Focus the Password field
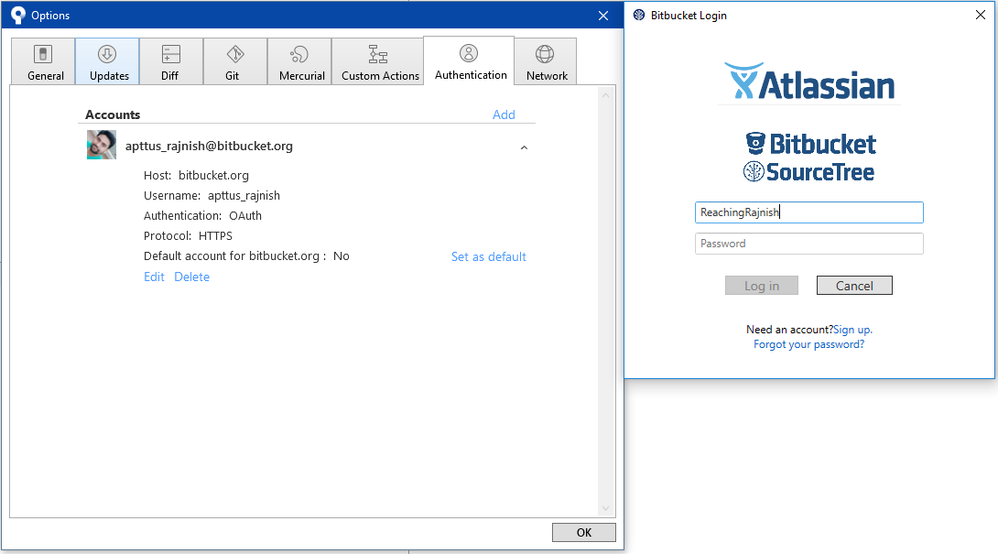Viewport: 998px width, 554px height. coord(809,243)
